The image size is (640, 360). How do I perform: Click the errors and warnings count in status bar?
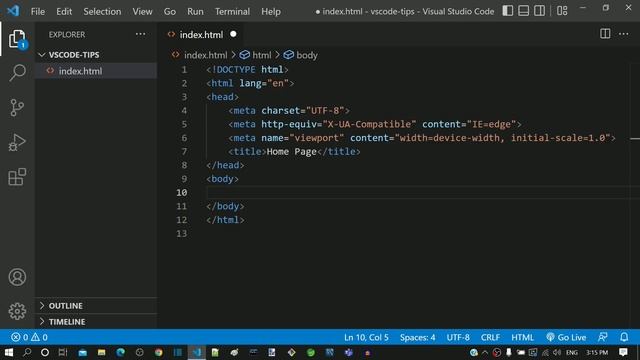(29, 337)
